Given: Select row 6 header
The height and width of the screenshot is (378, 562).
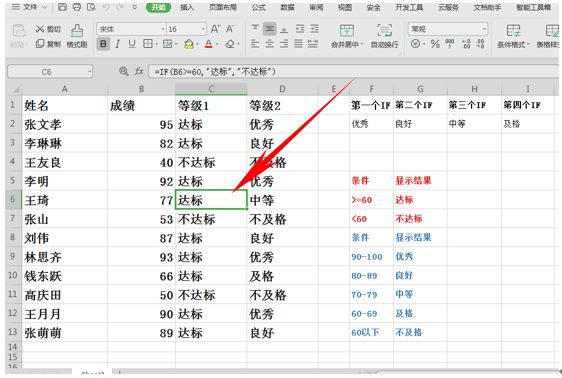Looking at the screenshot, I should tap(13, 200).
